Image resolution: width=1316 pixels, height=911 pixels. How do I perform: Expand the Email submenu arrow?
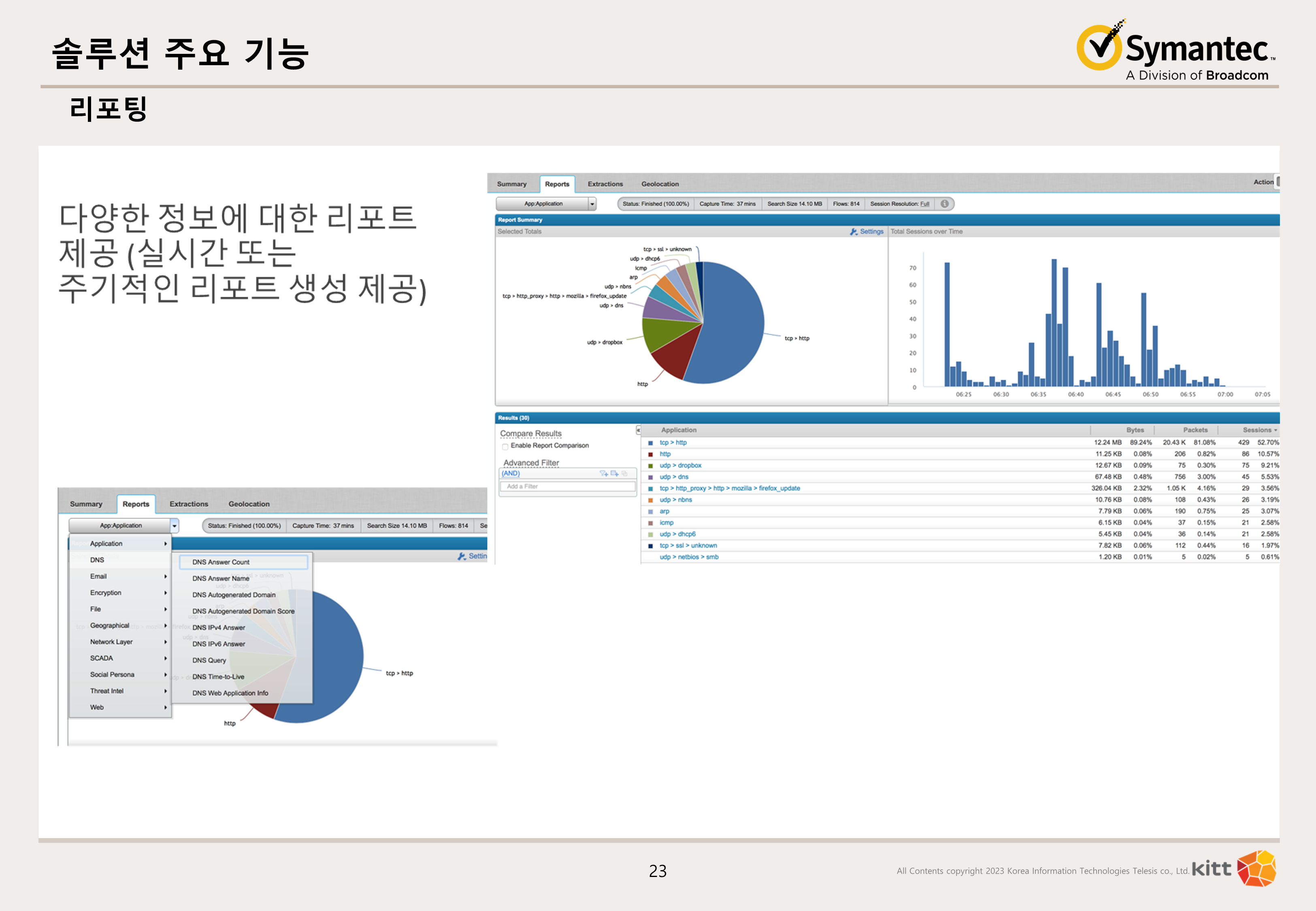[166, 577]
